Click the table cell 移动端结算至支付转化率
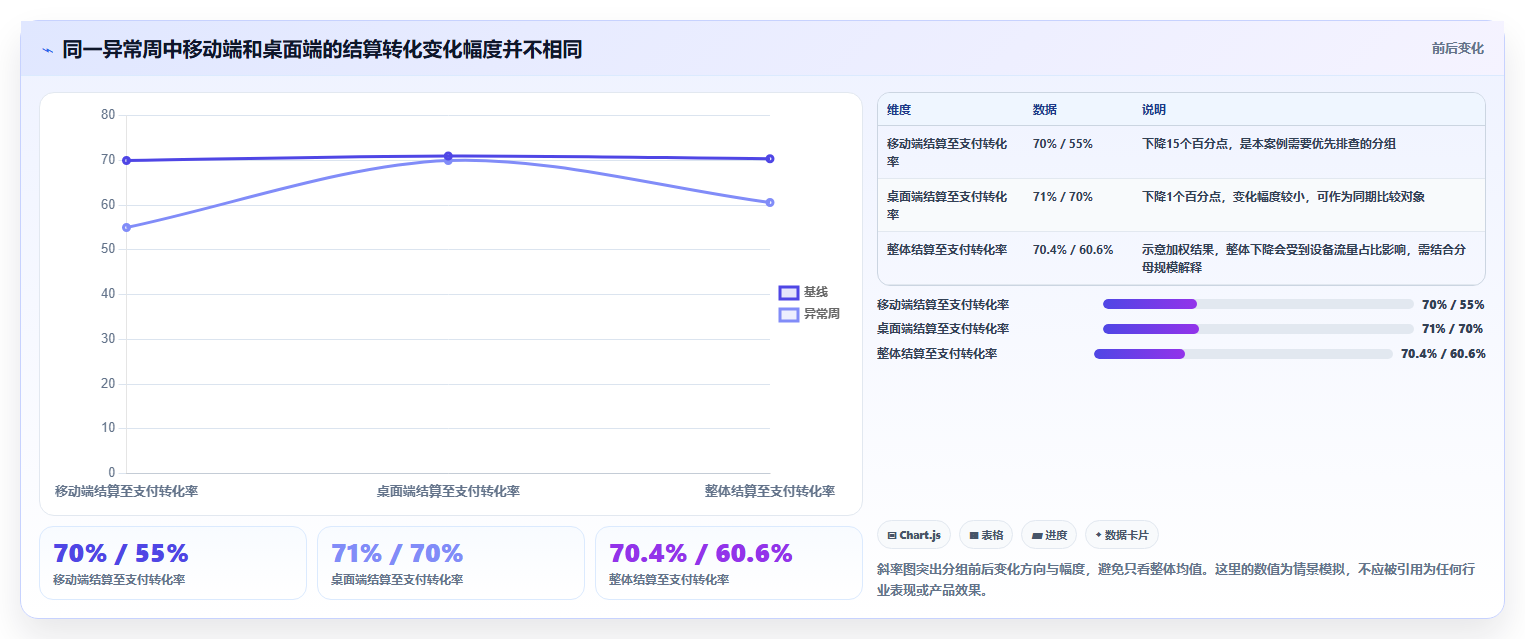This screenshot has height=639, width=1525. (950, 152)
